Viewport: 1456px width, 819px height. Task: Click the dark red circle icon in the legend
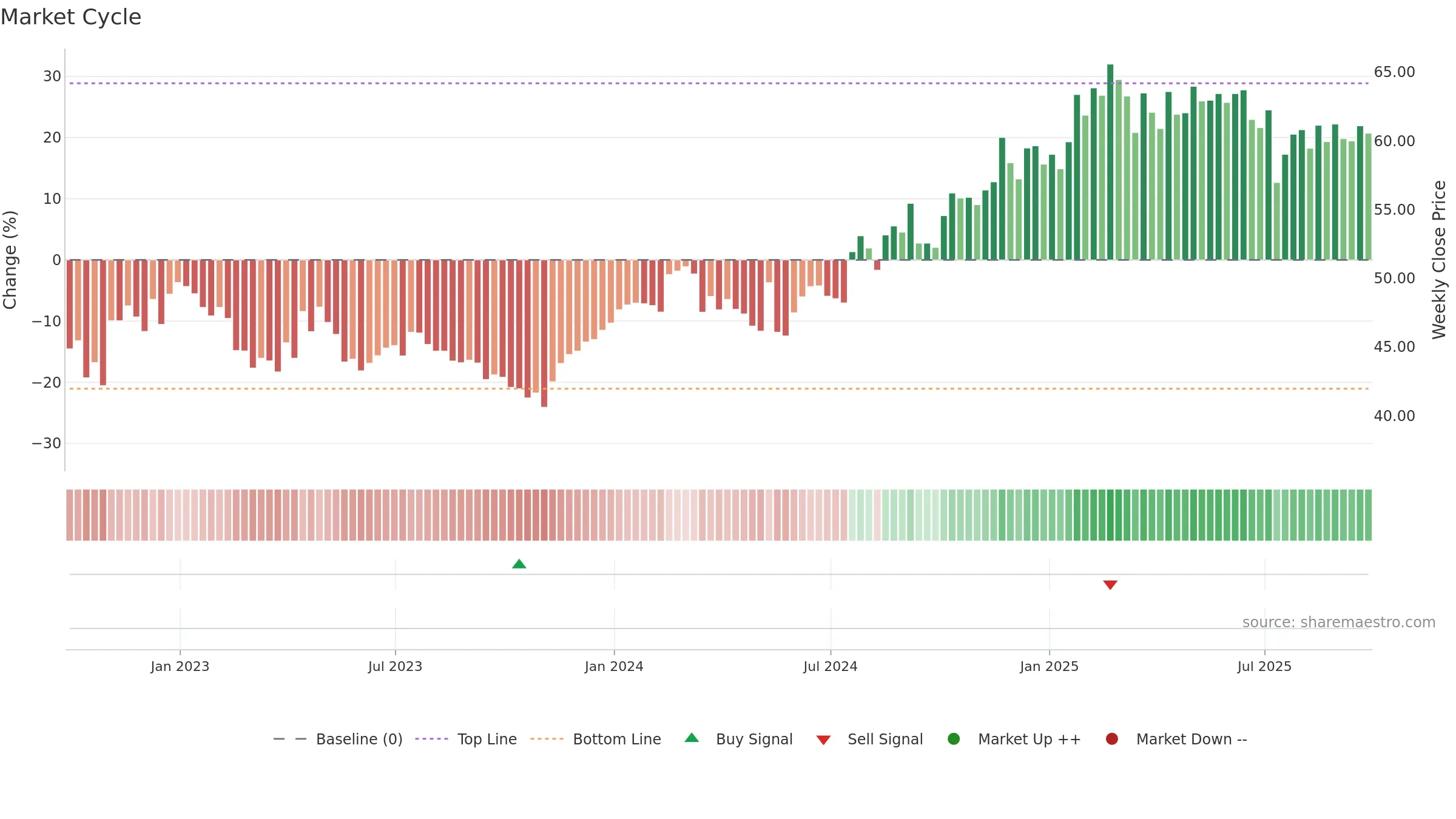pyautogui.click(x=1112, y=739)
